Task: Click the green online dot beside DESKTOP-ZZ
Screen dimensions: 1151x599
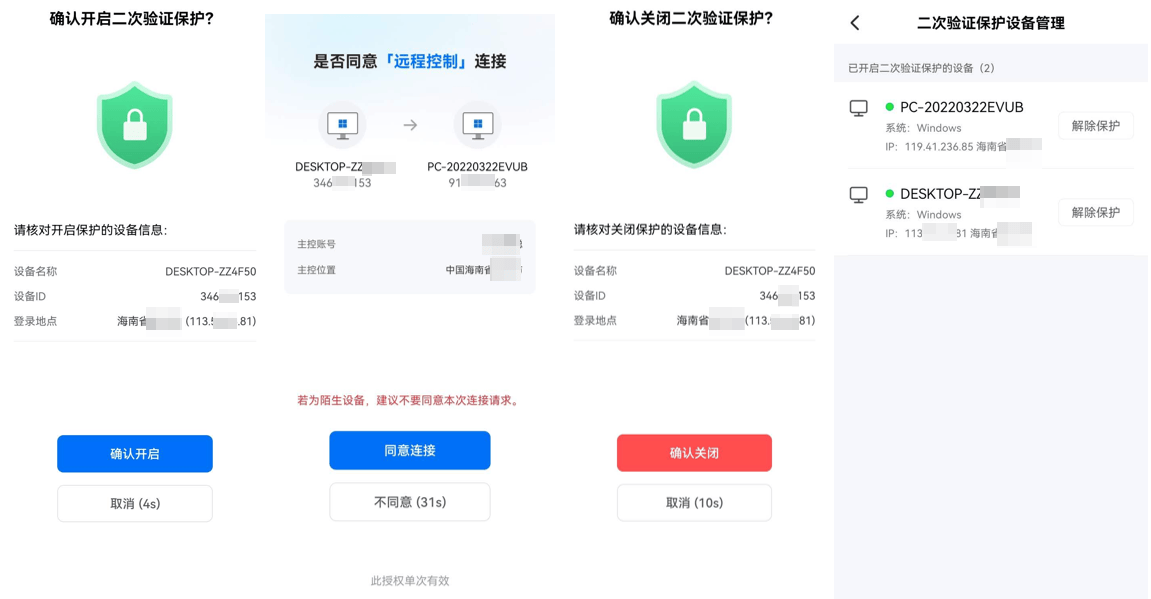Action: click(890, 194)
